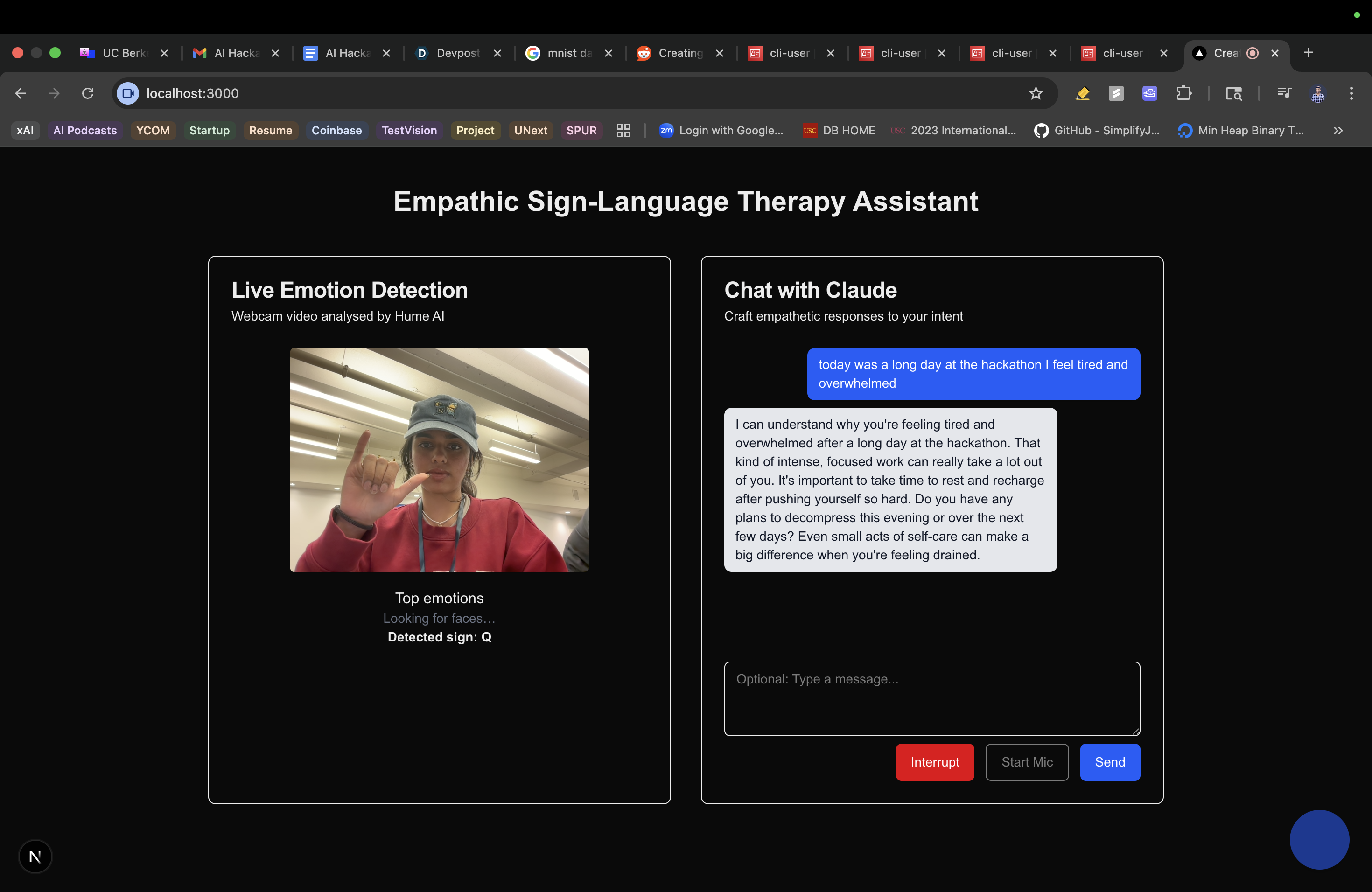1372x892 pixels.
Task: Open the Extensions puzzle icon
Action: pos(1183,93)
